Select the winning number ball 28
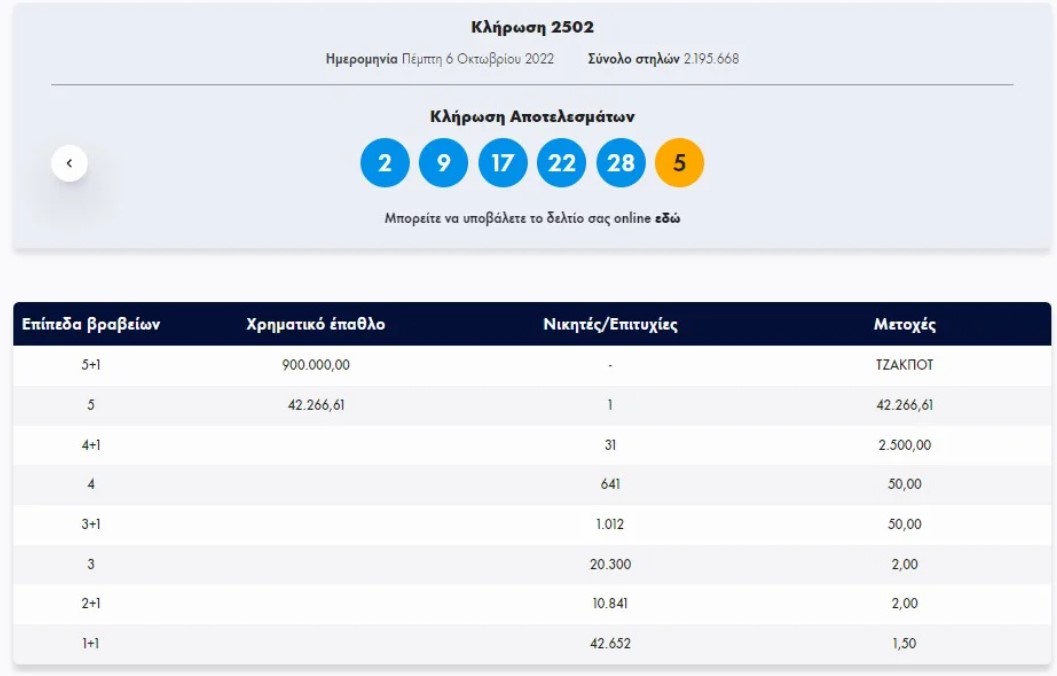This screenshot has height=676, width=1057. (x=621, y=162)
